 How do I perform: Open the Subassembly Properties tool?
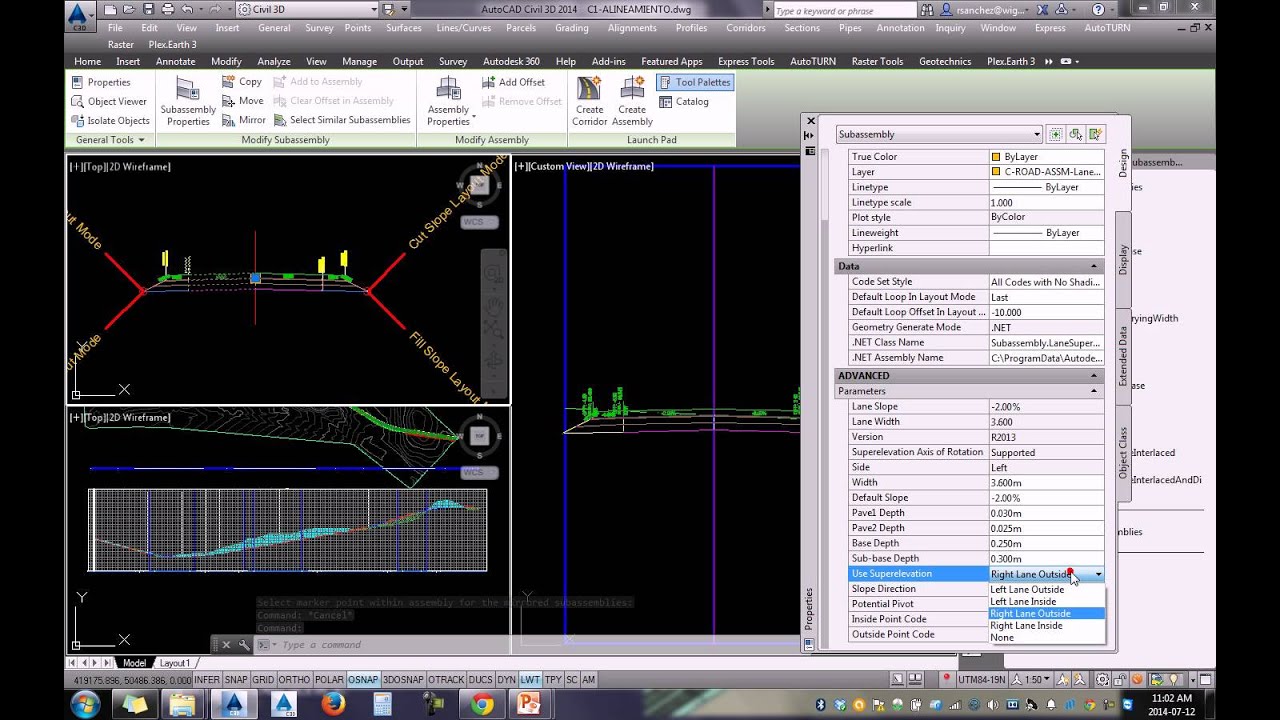(188, 101)
